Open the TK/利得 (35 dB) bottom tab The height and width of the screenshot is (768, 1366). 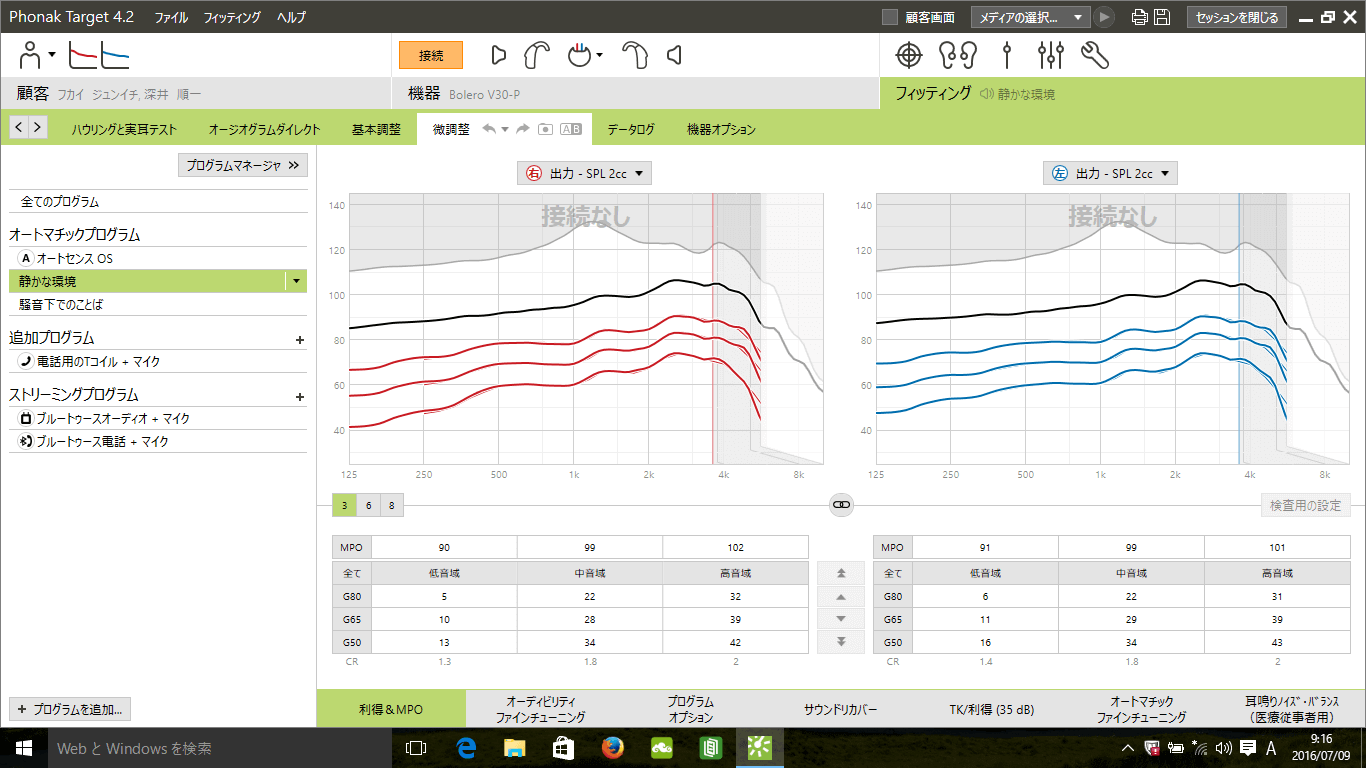point(991,709)
